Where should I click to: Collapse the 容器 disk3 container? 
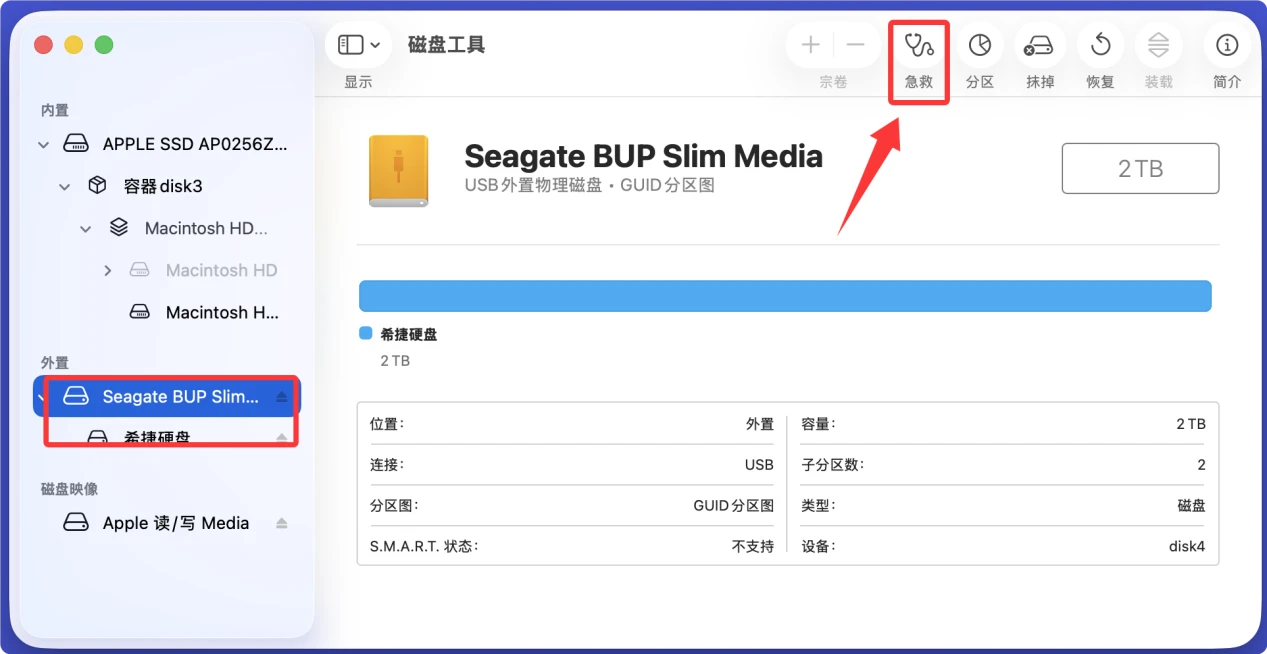pos(65,187)
